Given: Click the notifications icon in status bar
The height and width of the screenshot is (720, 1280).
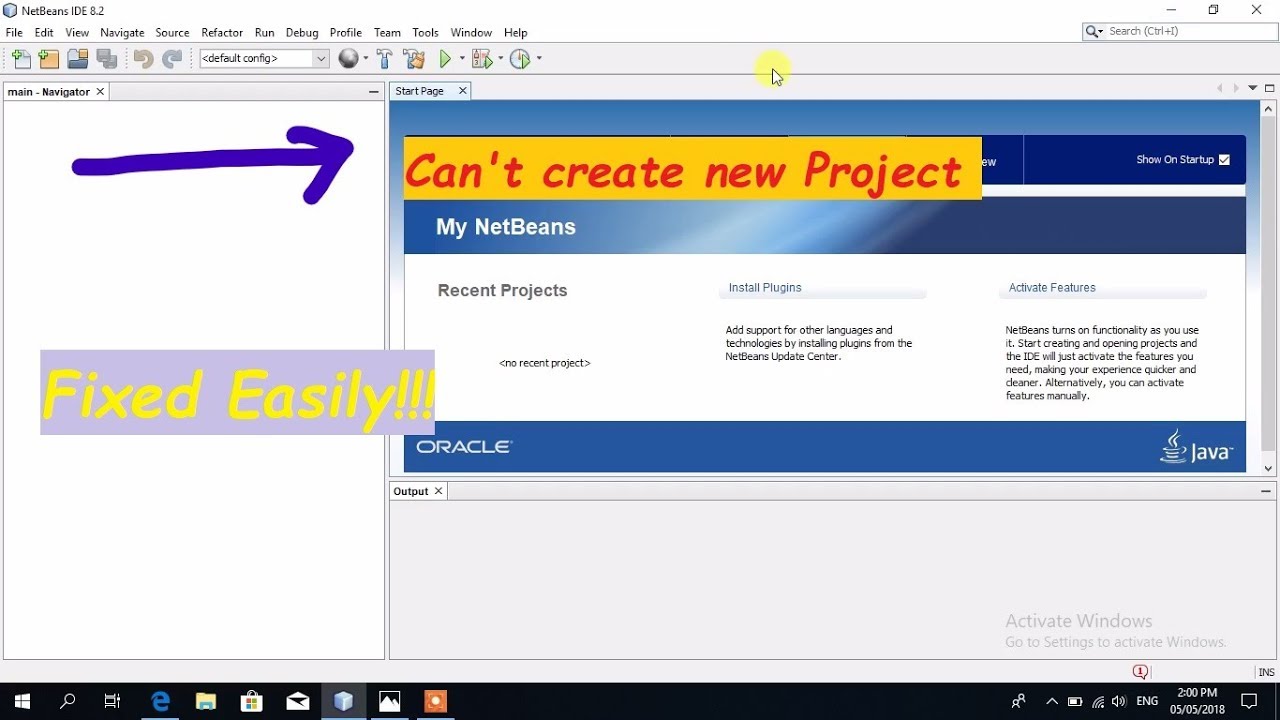Looking at the screenshot, I should pos(1141,672).
